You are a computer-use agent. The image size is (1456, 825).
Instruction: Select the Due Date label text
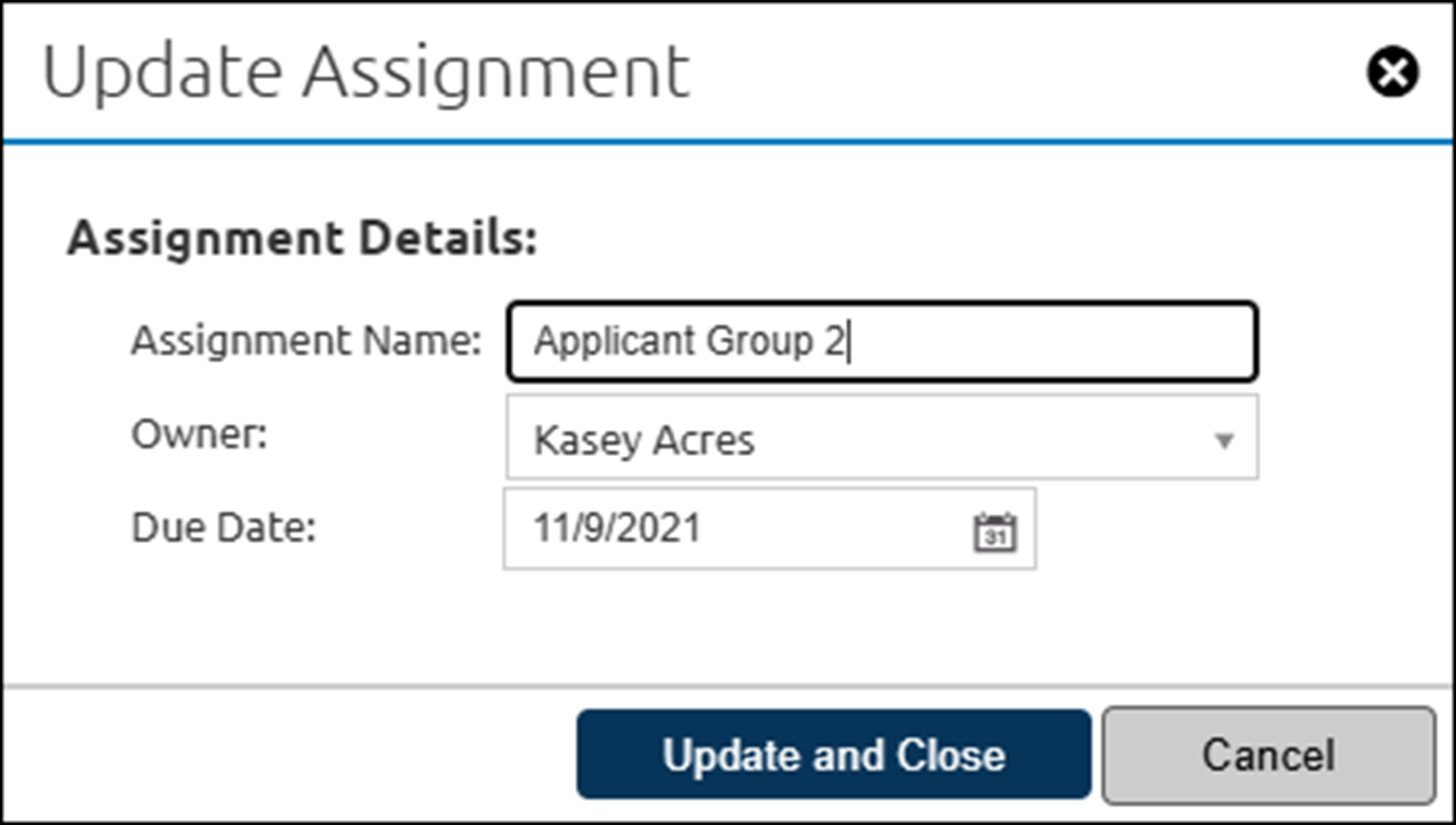224,527
